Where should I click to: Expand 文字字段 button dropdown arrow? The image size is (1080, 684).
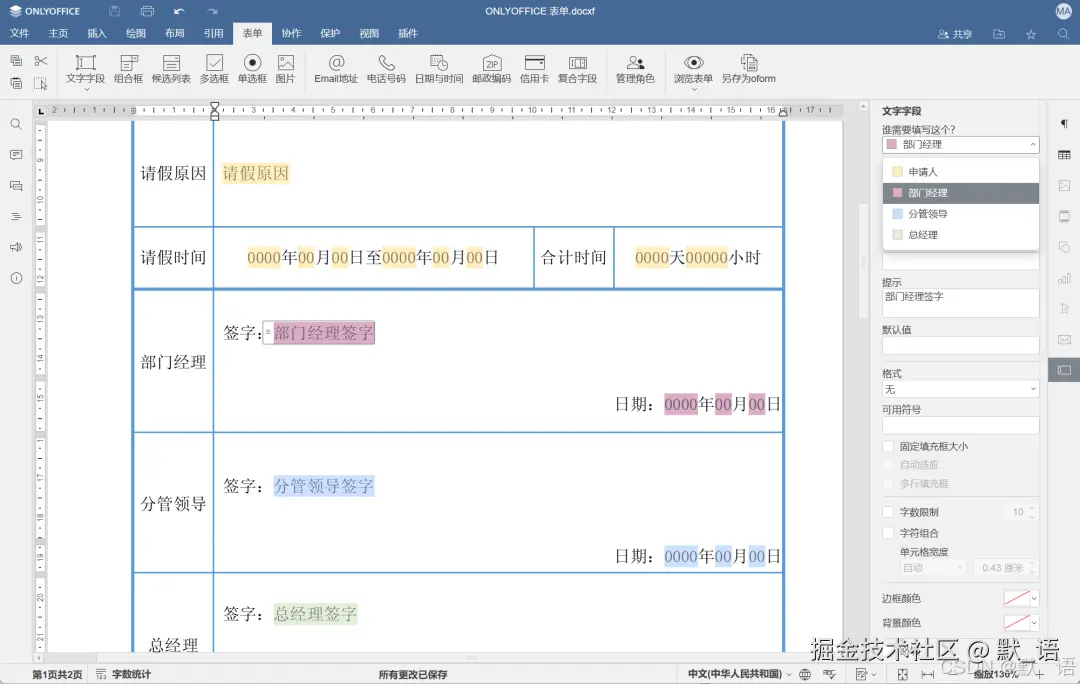tap(86, 90)
